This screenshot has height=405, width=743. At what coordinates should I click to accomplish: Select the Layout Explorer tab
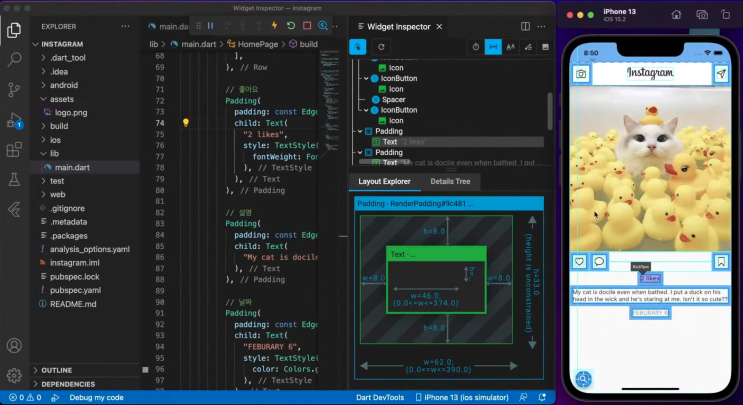point(384,181)
